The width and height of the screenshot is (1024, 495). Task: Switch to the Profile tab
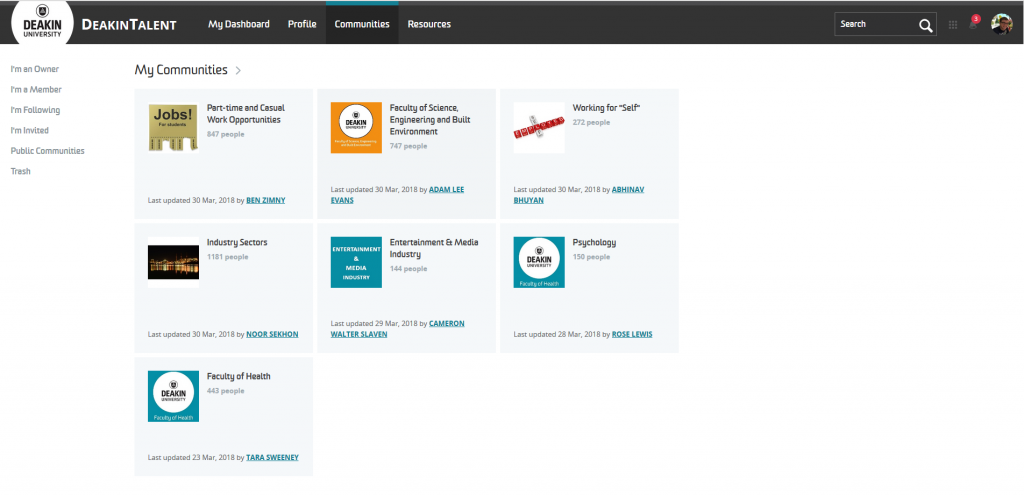pos(302,24)
